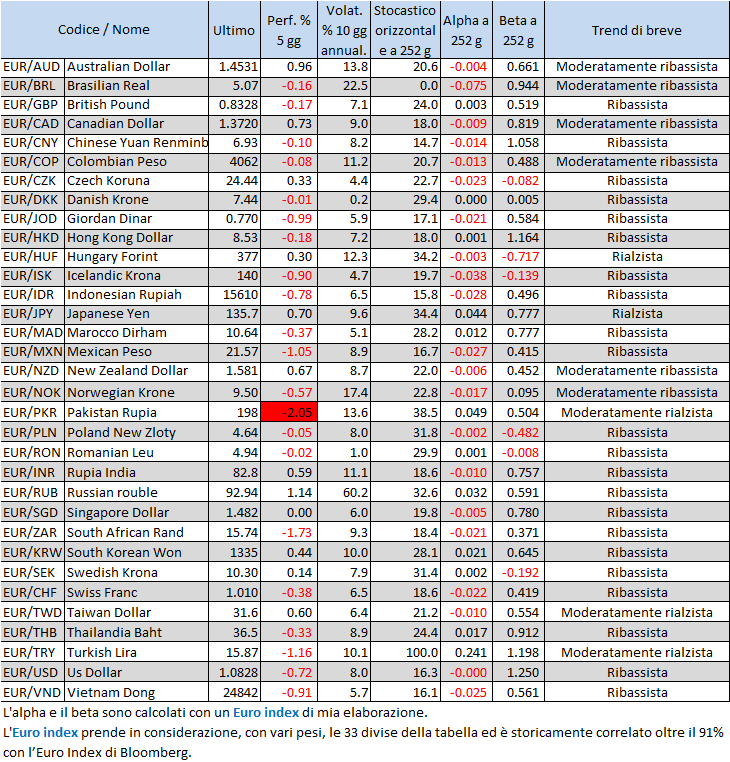Click the EUR/RON code cell
730x762 pixels.
point(32,452)
